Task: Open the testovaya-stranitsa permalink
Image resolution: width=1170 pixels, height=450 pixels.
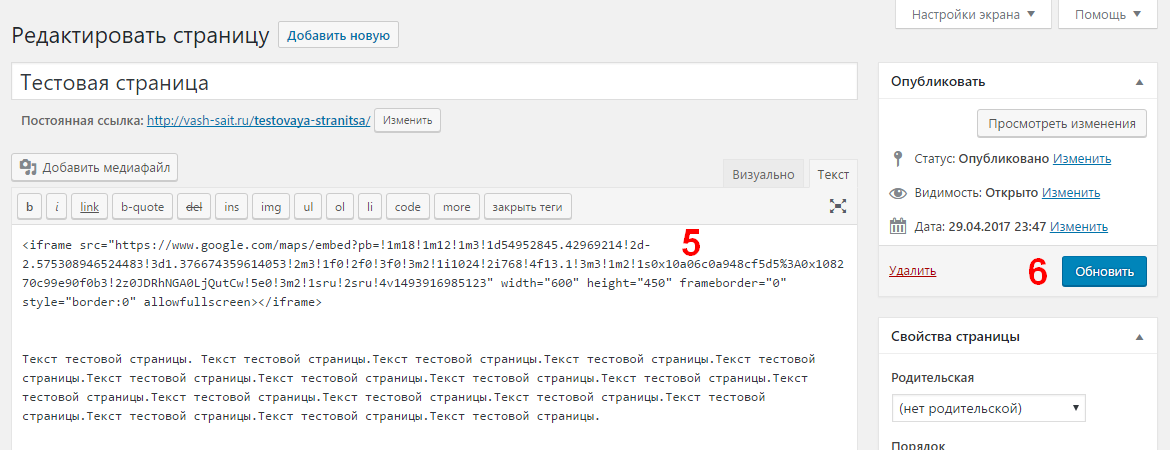Action: (259, 121)
